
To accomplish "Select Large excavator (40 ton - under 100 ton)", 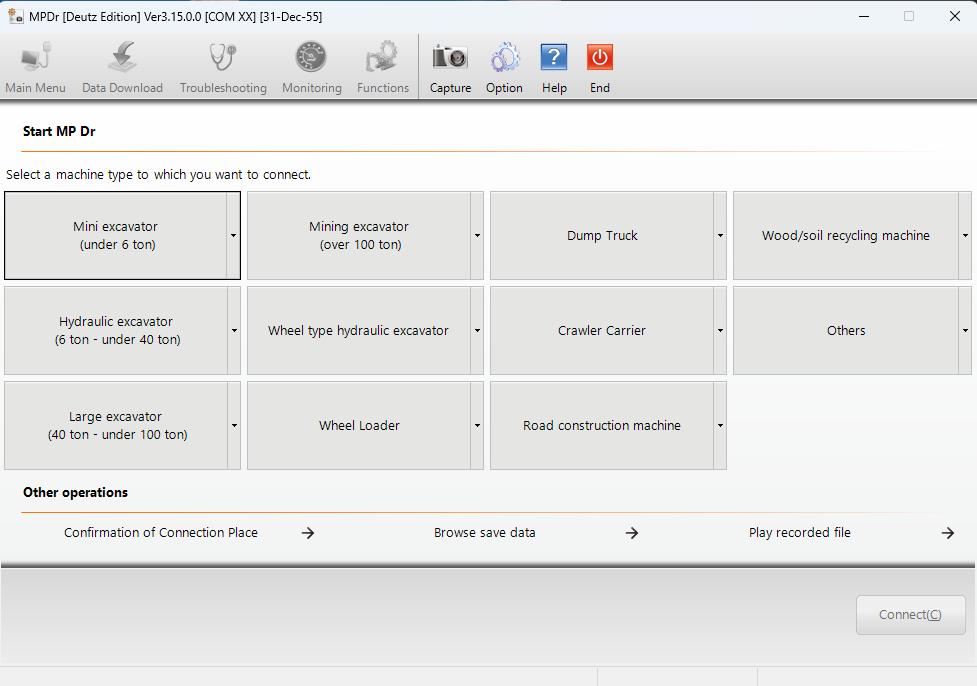I will click(x=116, y=426).
